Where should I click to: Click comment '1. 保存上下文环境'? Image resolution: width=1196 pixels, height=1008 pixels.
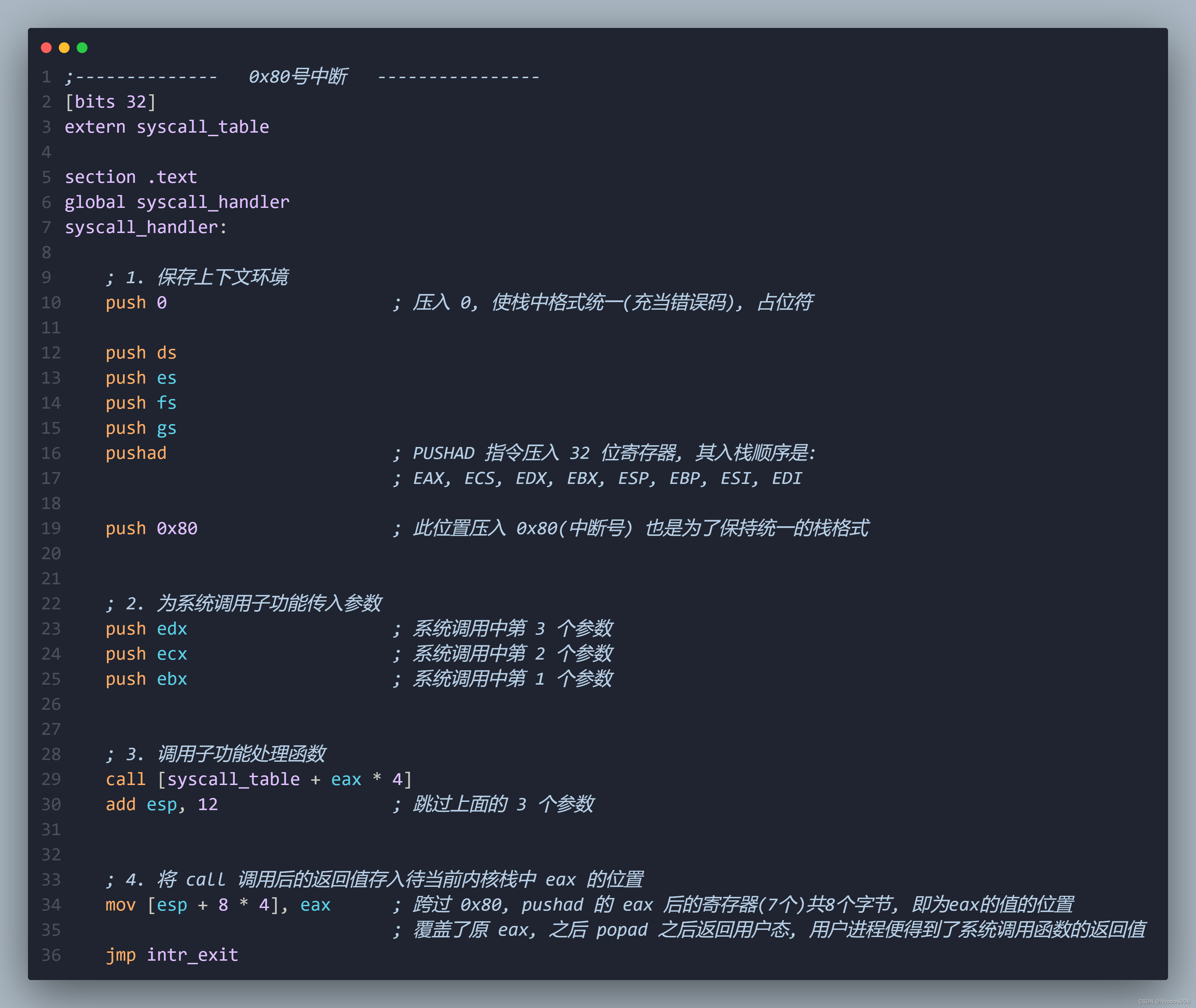tap(197, 277)
